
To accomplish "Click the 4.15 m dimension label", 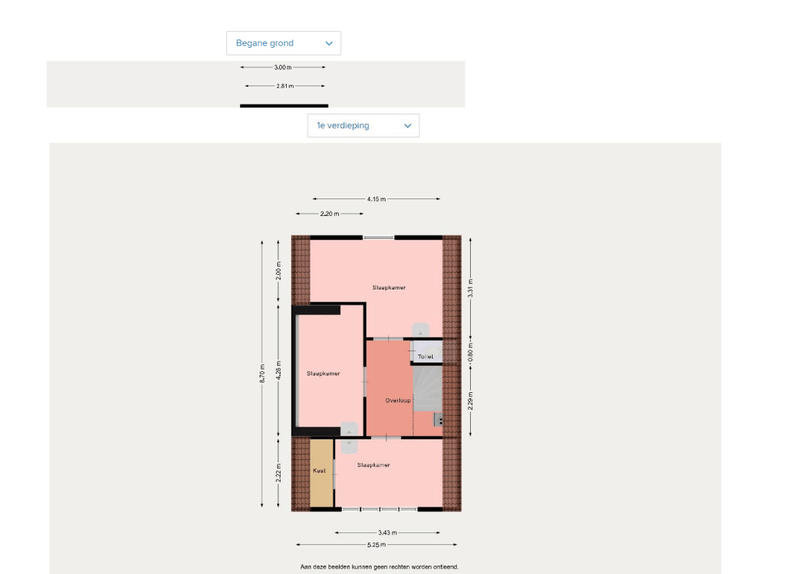I will 377,199.
